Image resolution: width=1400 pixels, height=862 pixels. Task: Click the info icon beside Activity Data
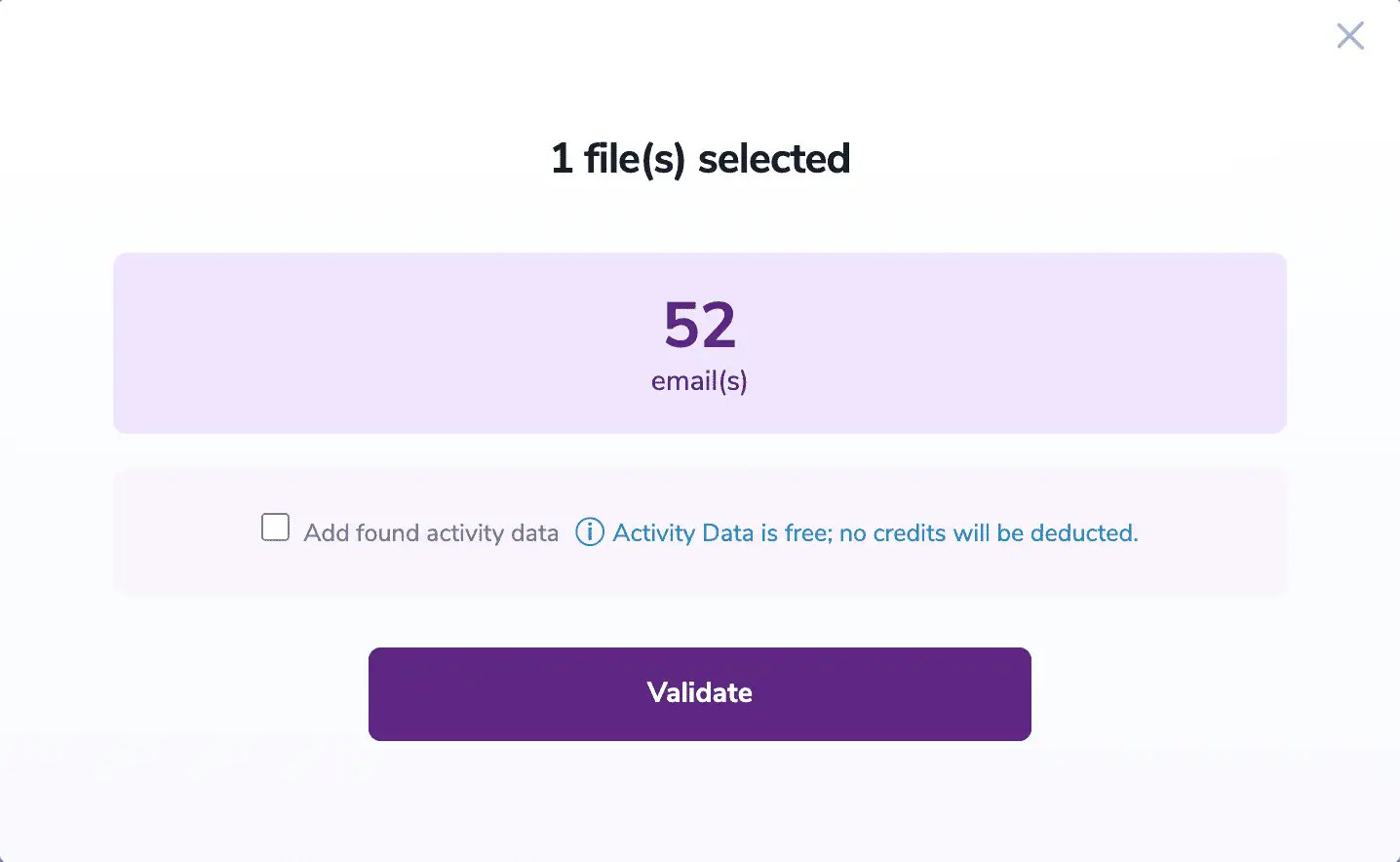click(590, 532)
